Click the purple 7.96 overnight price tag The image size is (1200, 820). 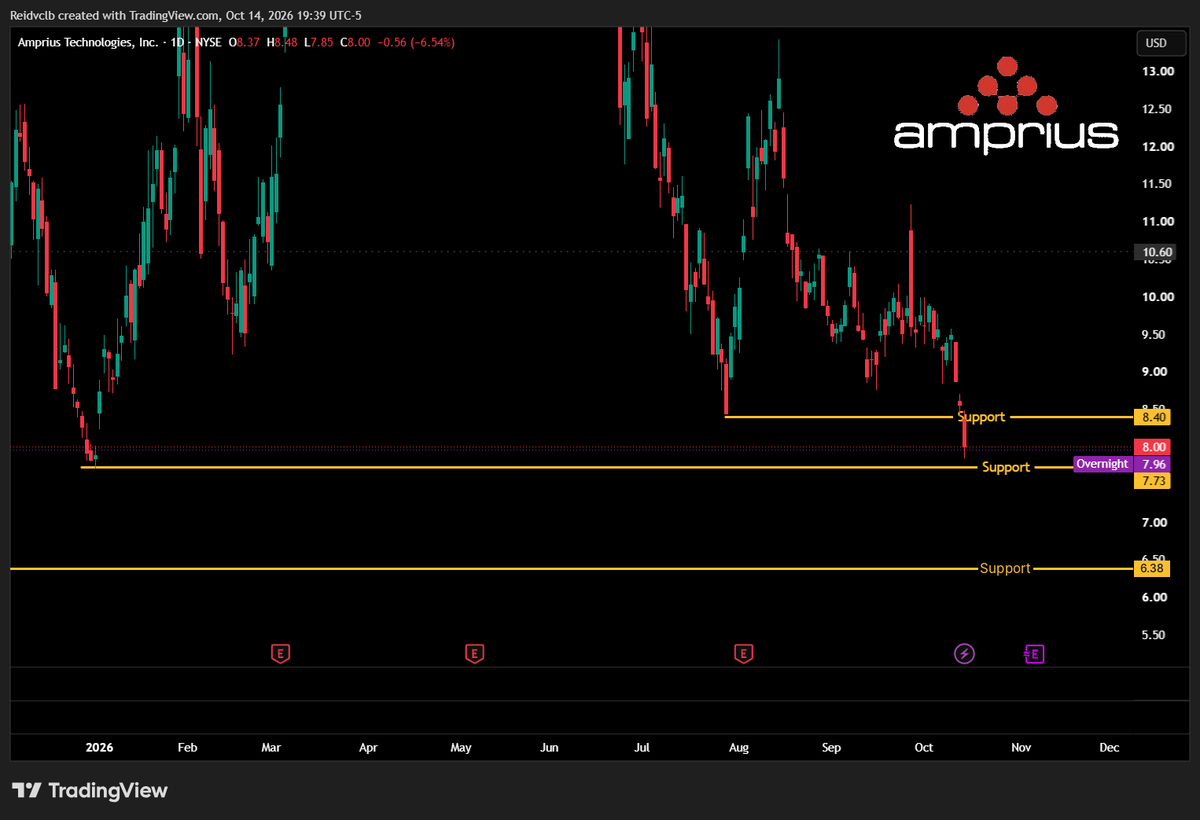pyautogui.click(x=1153, y=464)
